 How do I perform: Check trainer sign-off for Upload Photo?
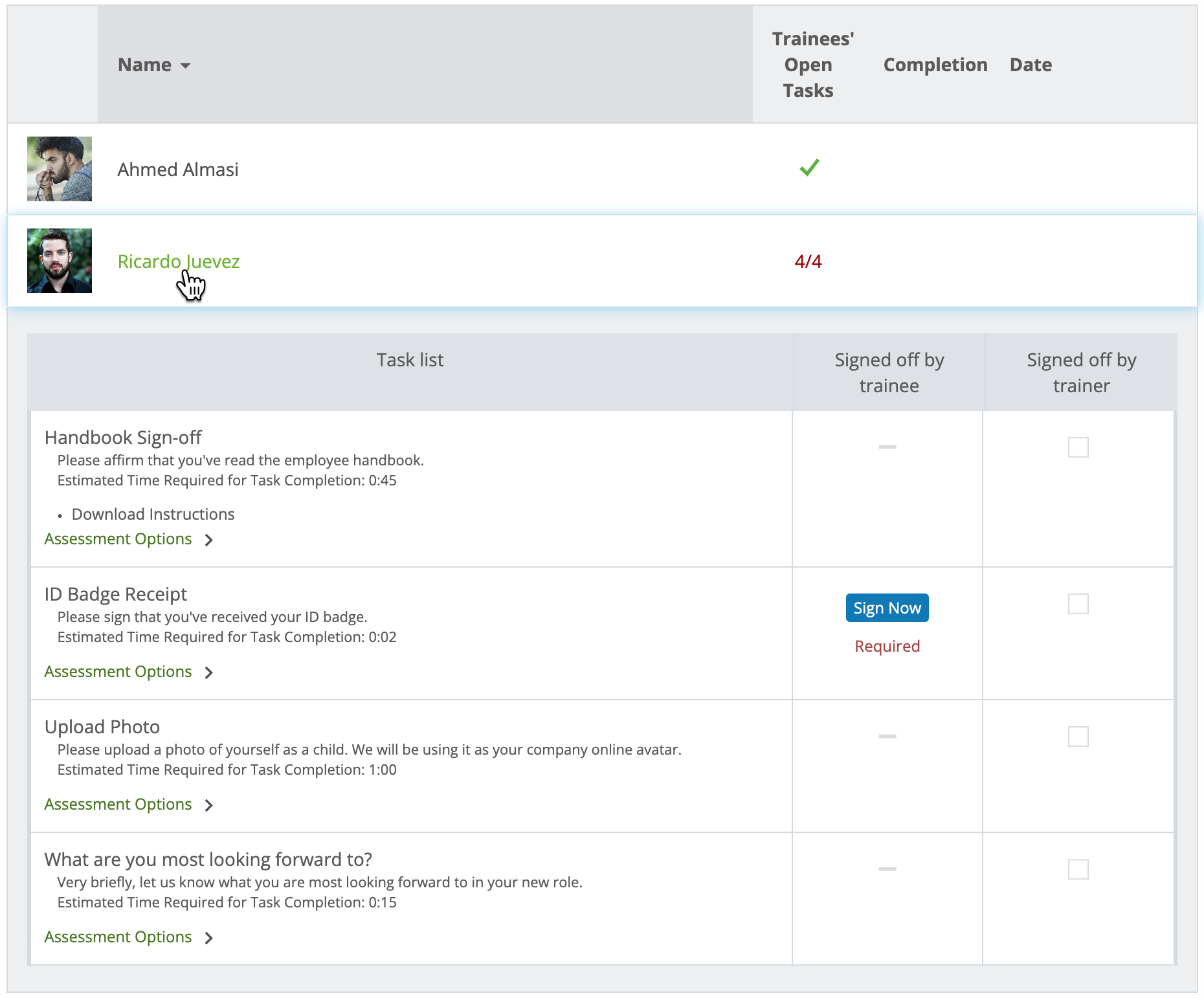pos(1078,736)
